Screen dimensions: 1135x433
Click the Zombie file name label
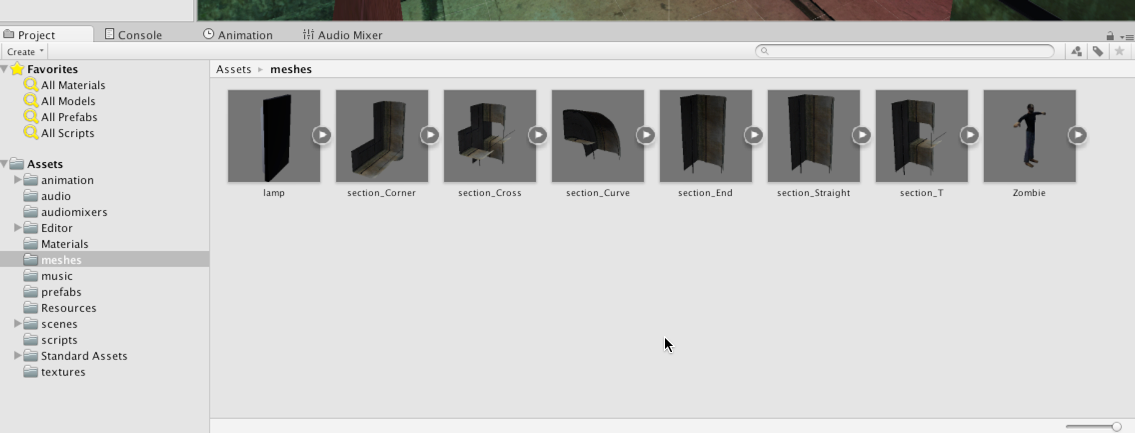pyautogui.click(x=1029, y=193)
